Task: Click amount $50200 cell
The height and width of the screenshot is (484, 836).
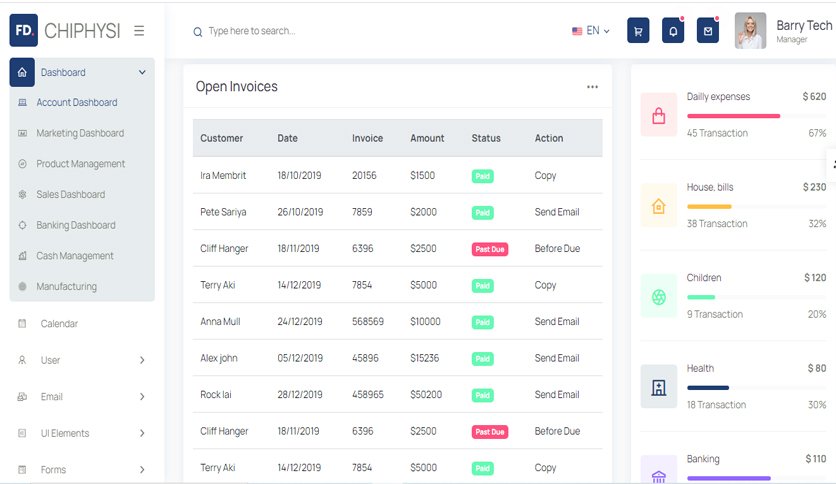Action: pos(426,395)
